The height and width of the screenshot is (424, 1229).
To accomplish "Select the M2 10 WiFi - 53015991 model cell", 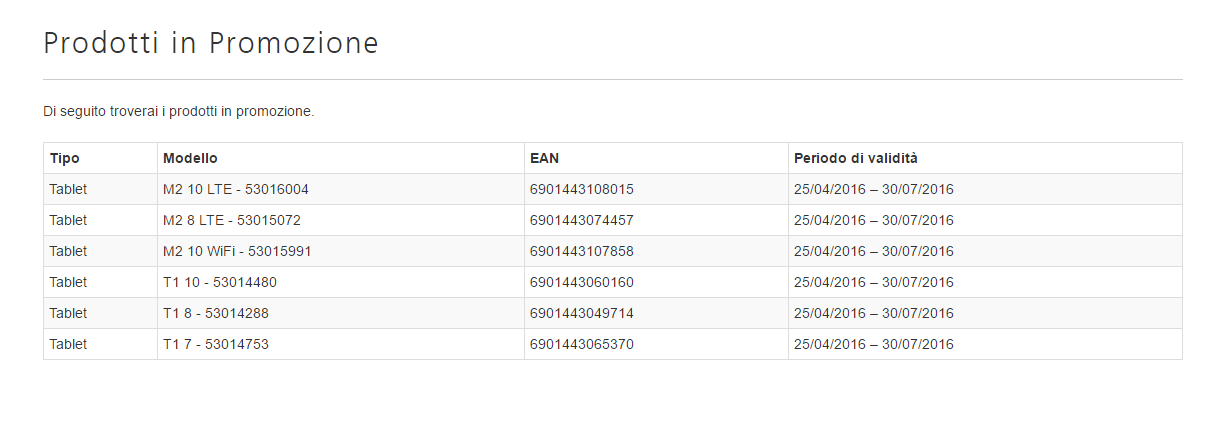I will point(237,251).
